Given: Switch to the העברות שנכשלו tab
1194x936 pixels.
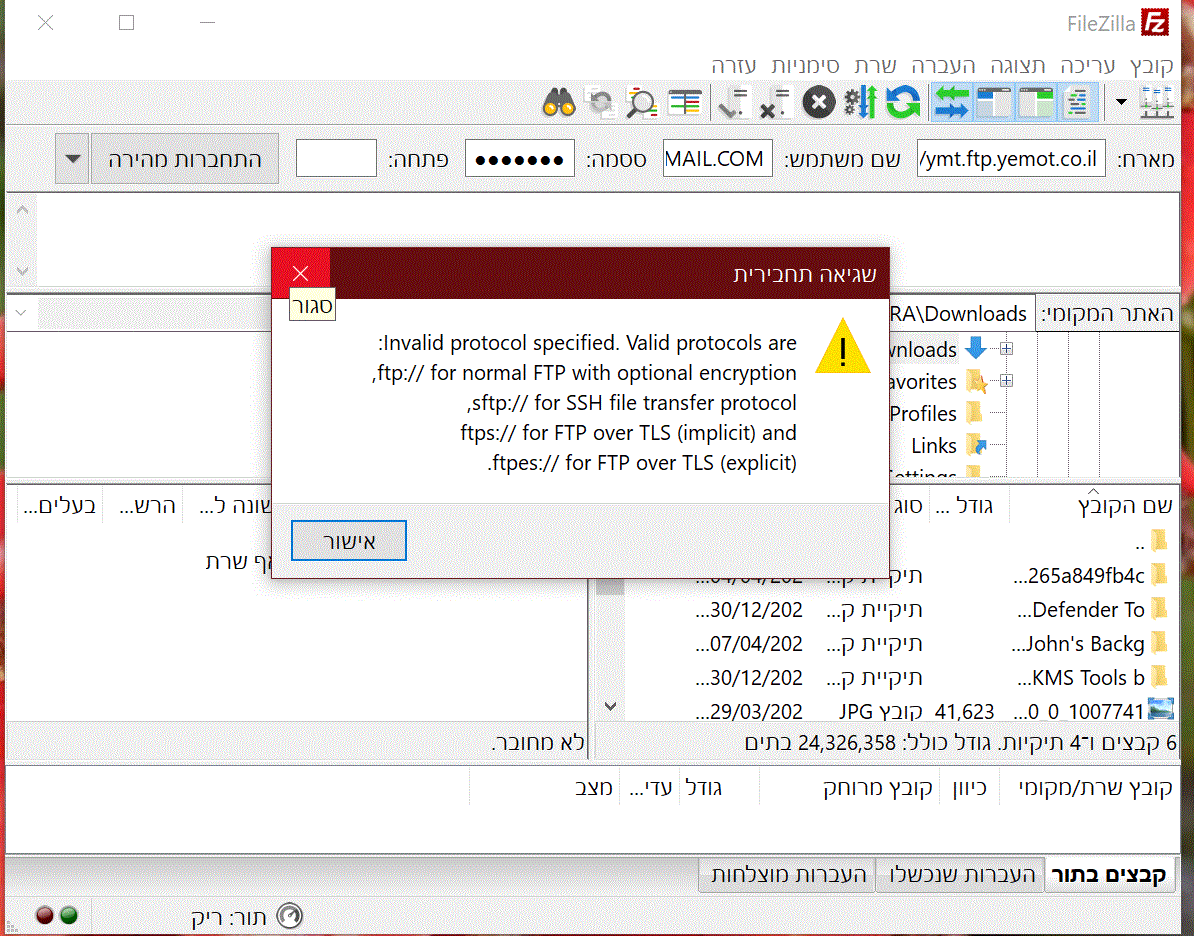Looking at the screenshot, I should 961,875.
